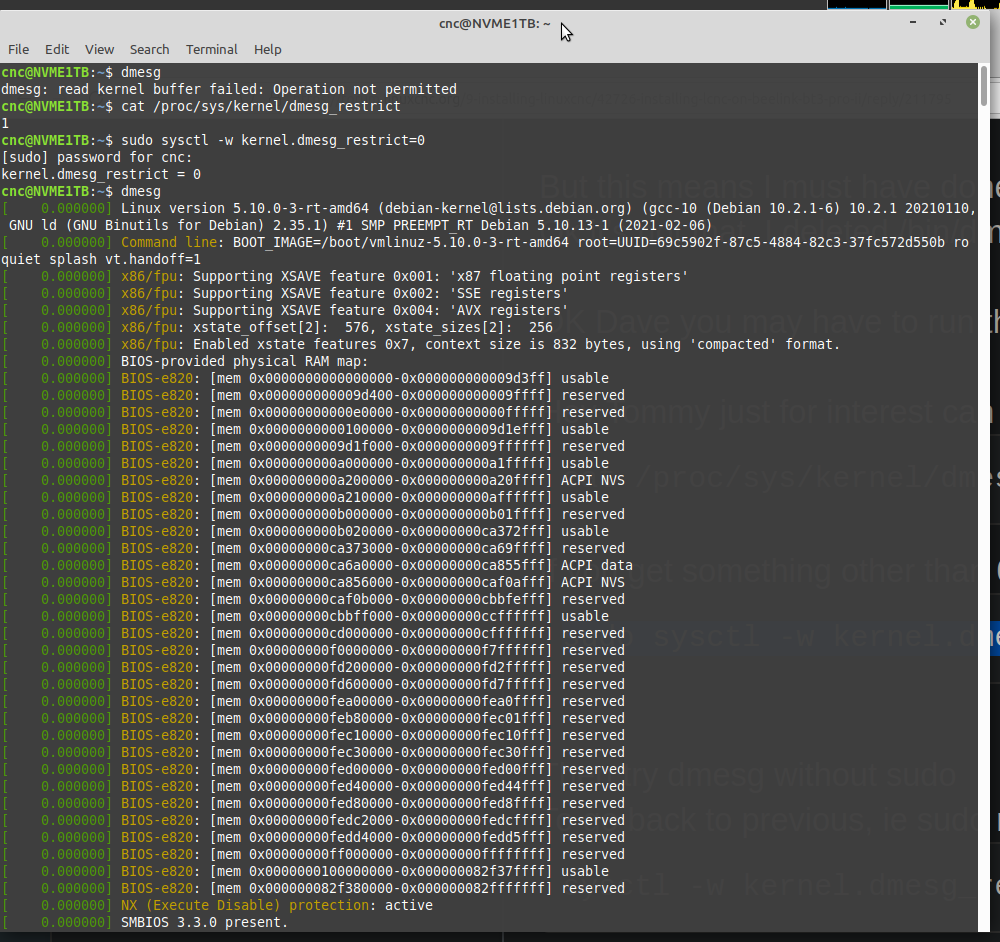Click the 'cat /proc/sys/kernel/dmesg_restrict' command
Viewport: 1000px width, 942px height.
point(261,106)
